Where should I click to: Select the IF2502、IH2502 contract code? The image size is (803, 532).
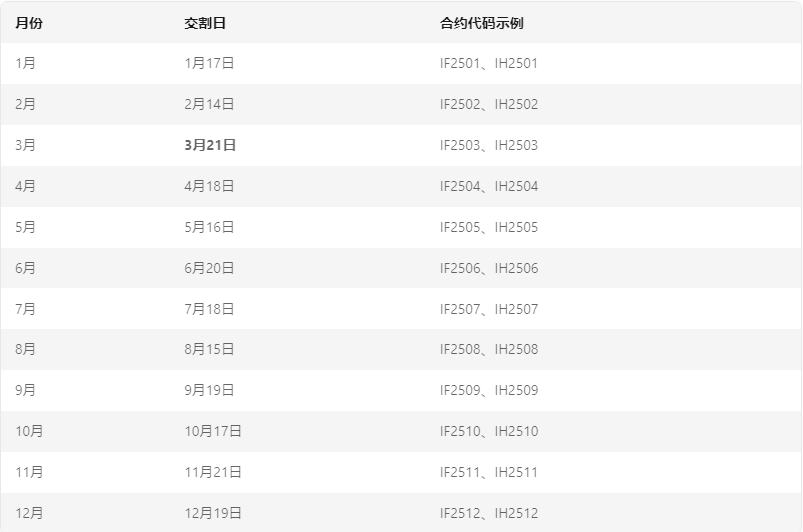point(489,104)
